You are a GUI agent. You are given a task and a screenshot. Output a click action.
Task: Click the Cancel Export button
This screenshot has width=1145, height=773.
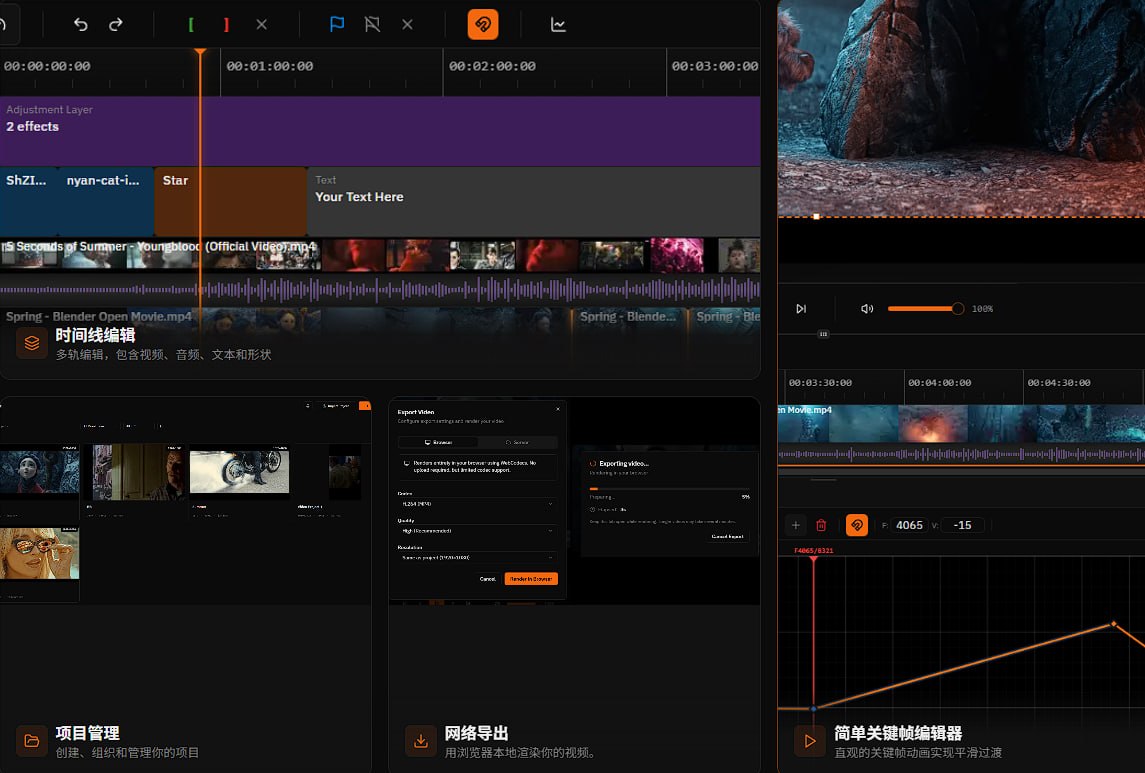pos(730,536)
